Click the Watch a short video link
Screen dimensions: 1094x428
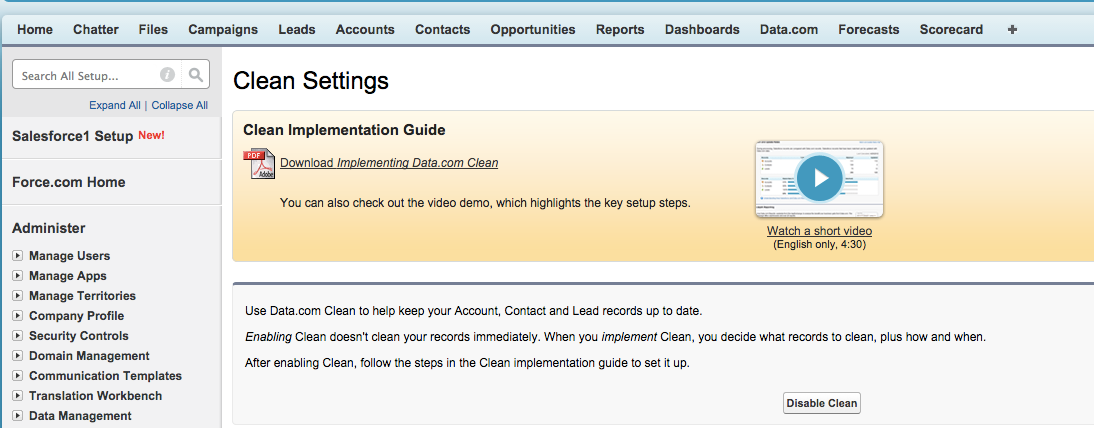point(819,231)
